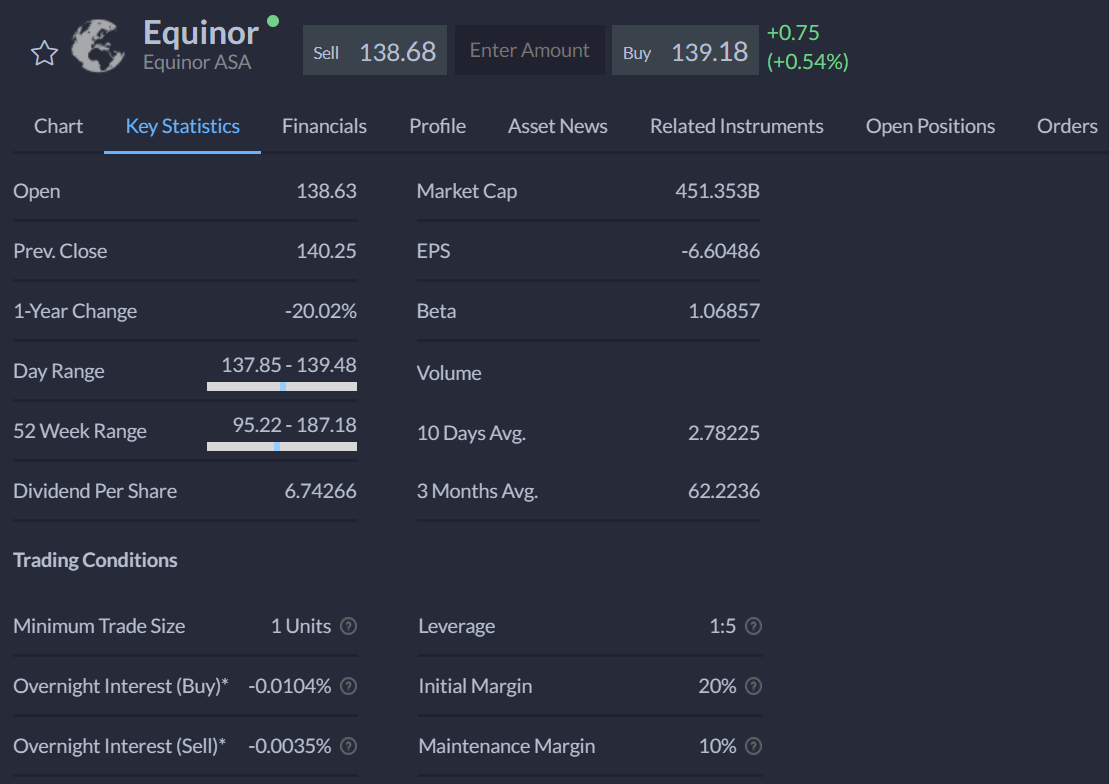
Task: Click the Market Cap label
Action: click(467, 191)
